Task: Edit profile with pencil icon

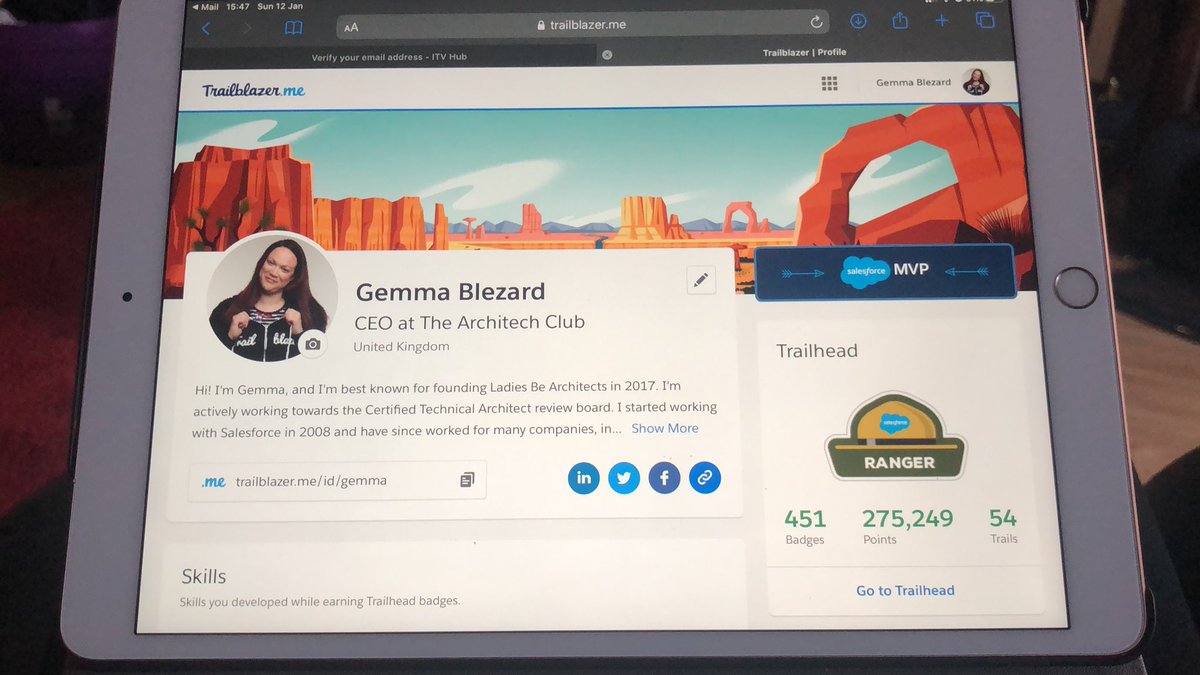Action: pos(702,281)
